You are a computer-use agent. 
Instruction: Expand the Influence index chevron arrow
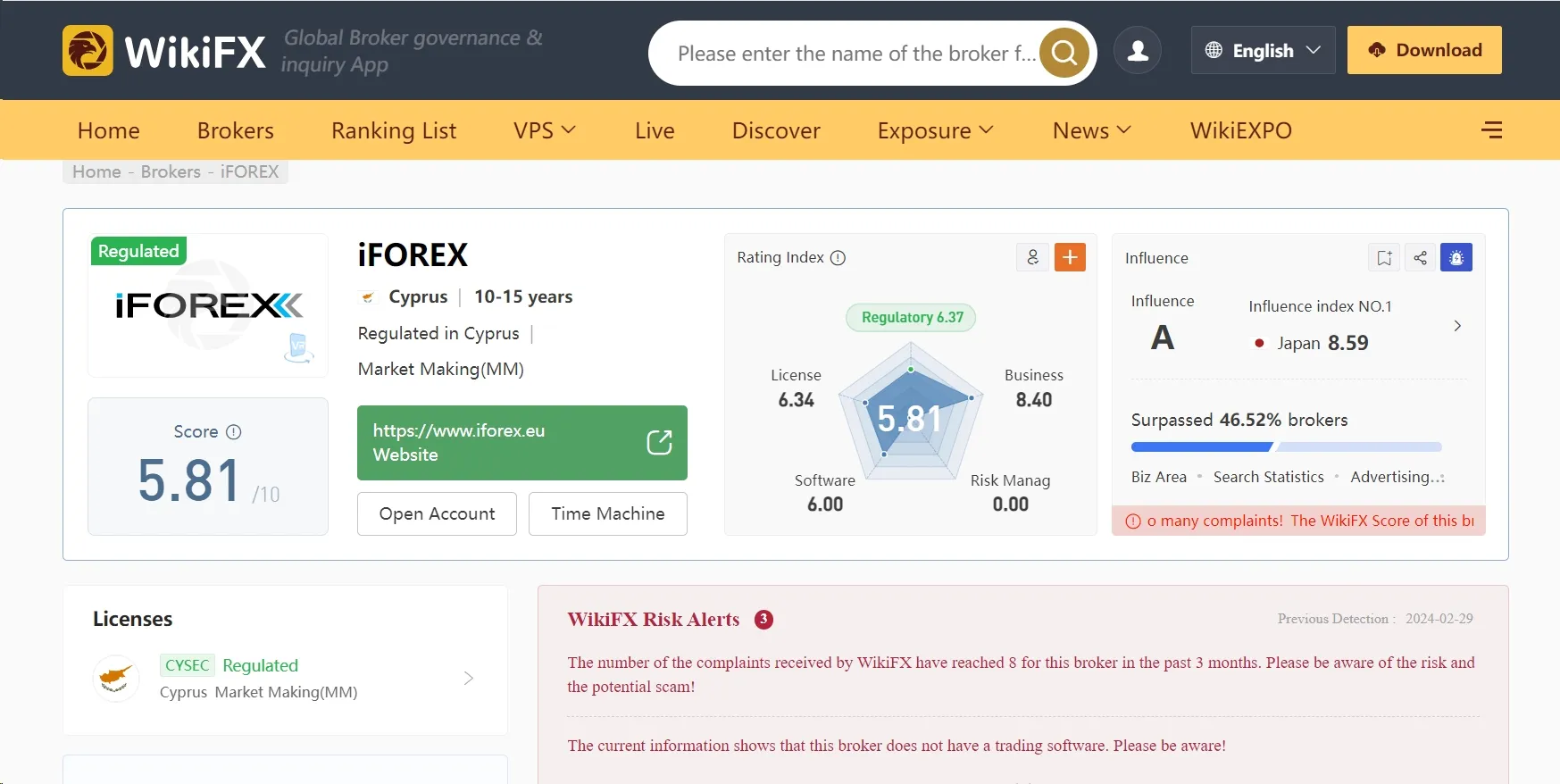pos(1457,326)
